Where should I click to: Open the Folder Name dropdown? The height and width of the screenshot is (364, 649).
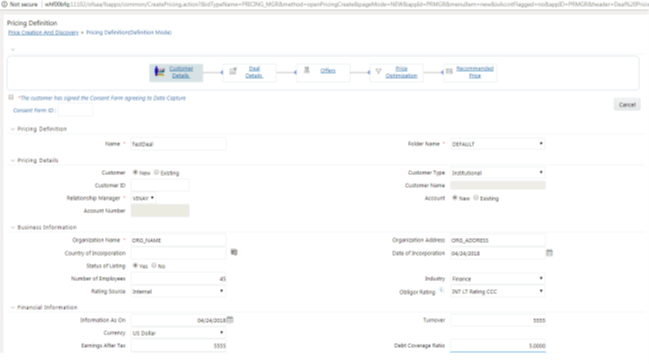pyautogui.click(x=498, y=144)
